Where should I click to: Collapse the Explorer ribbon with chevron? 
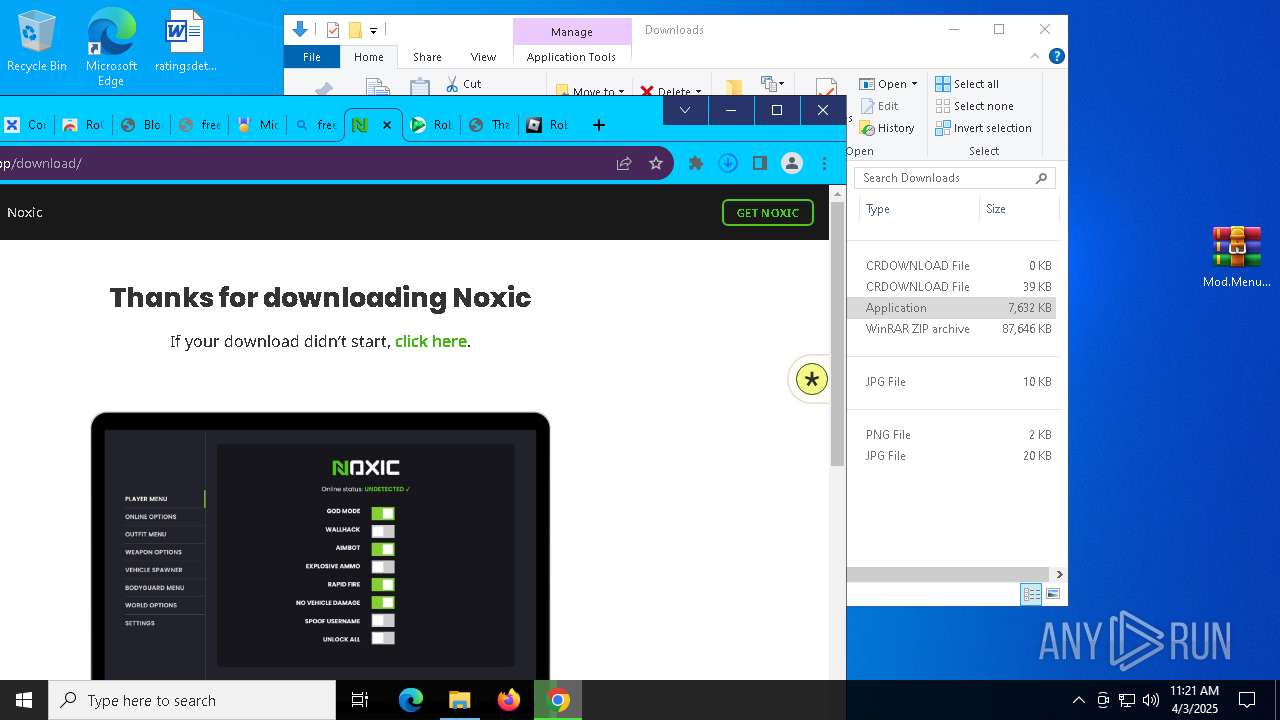click(1035, 57)
